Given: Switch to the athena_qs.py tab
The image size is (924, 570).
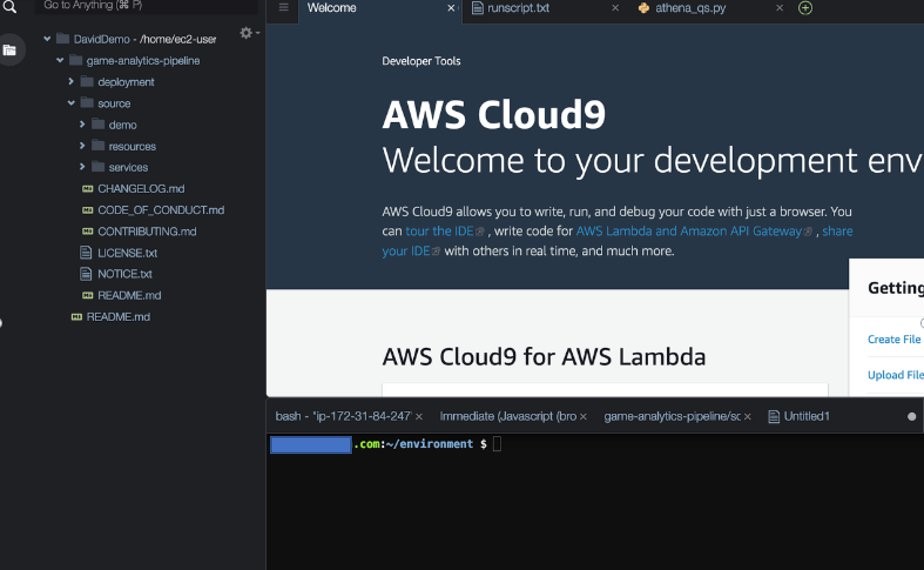Looking at the screenshot, I should click(690, 8).
